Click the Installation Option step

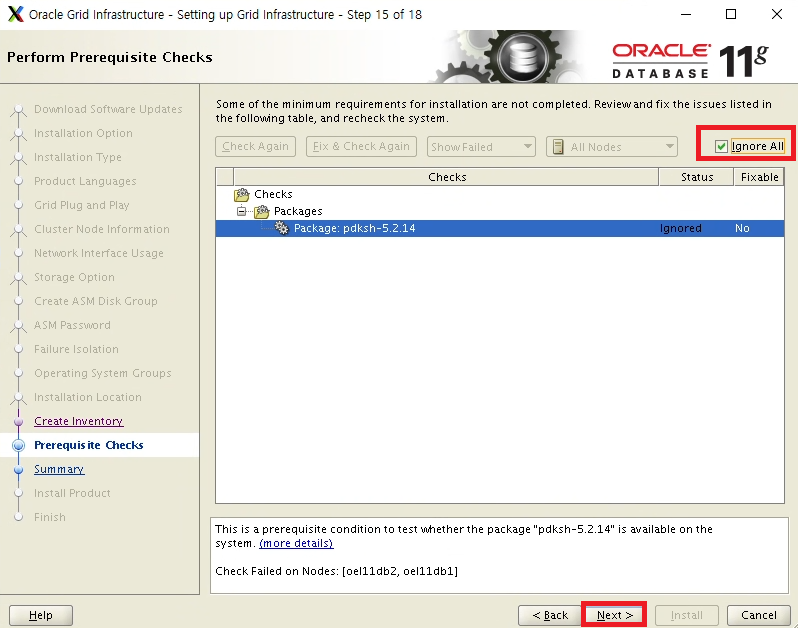[x=83, y=133]
